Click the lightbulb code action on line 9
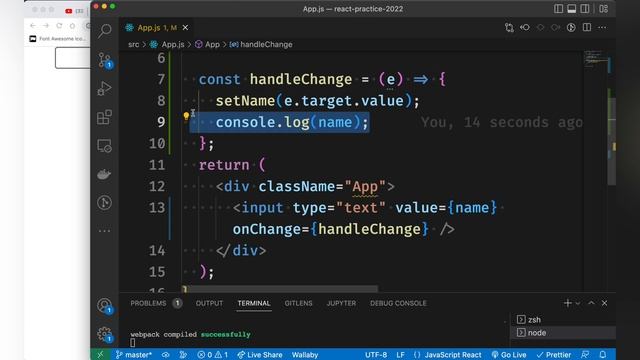Image resolution: width=640 pixels, height=360 pixels. [x=186, y=116]
